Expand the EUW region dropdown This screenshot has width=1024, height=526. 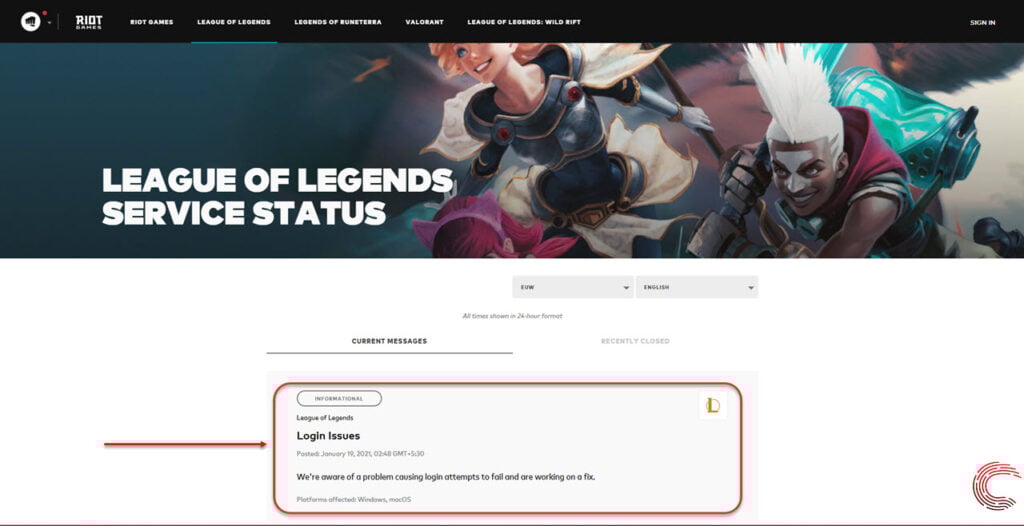[x=573, y=287]
